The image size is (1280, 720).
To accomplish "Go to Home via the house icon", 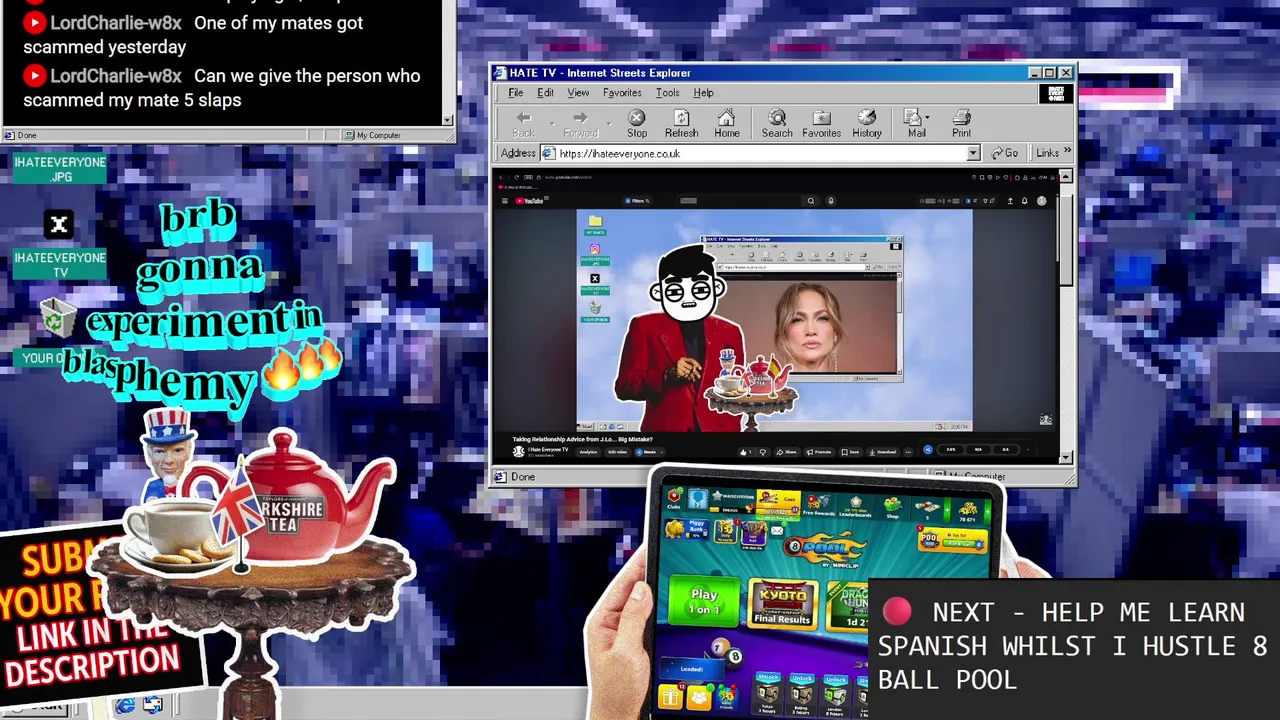I will pyautogui.click(x=727, y=118).
